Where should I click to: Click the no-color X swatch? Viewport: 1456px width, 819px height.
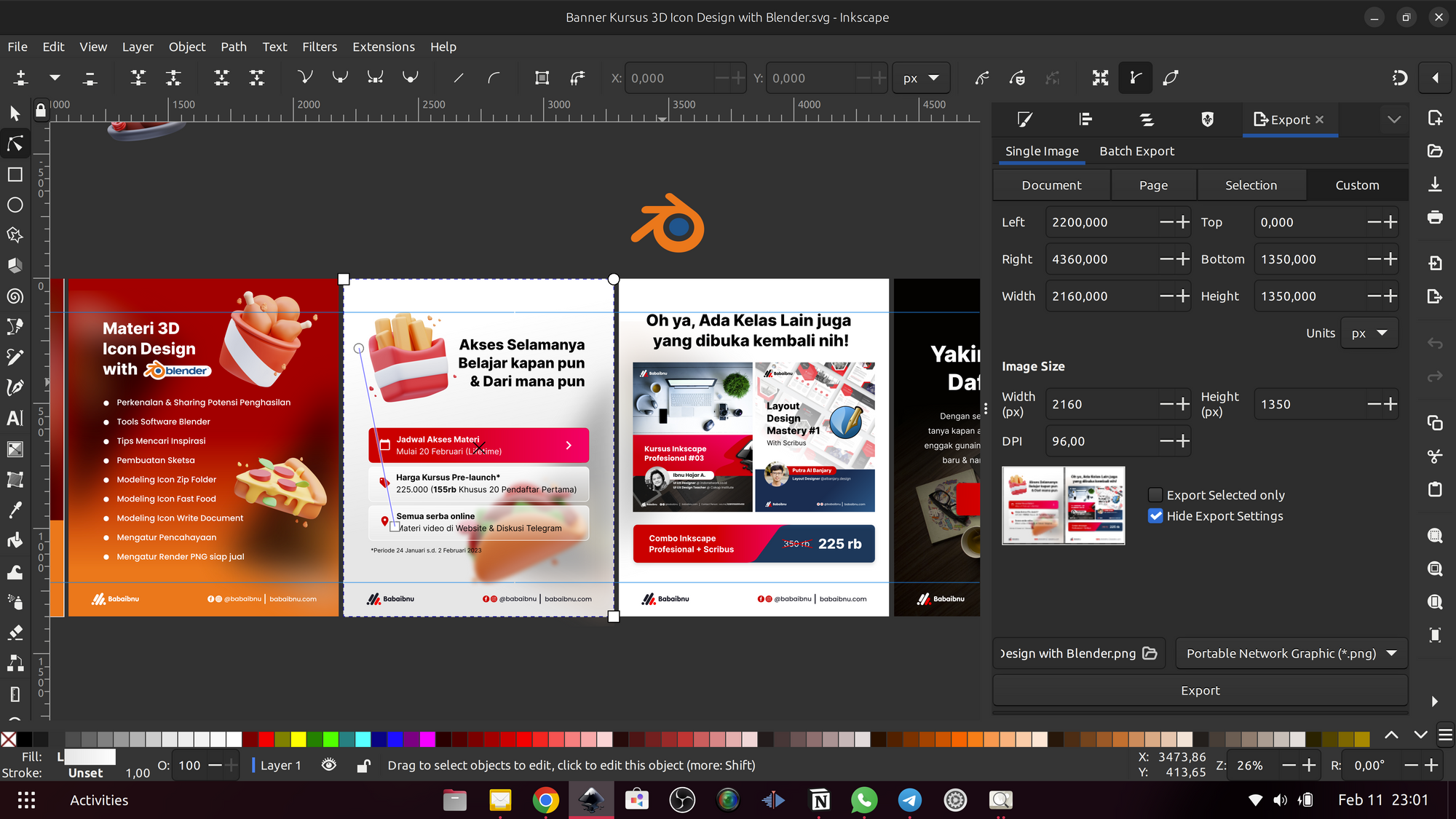point(9,740)
